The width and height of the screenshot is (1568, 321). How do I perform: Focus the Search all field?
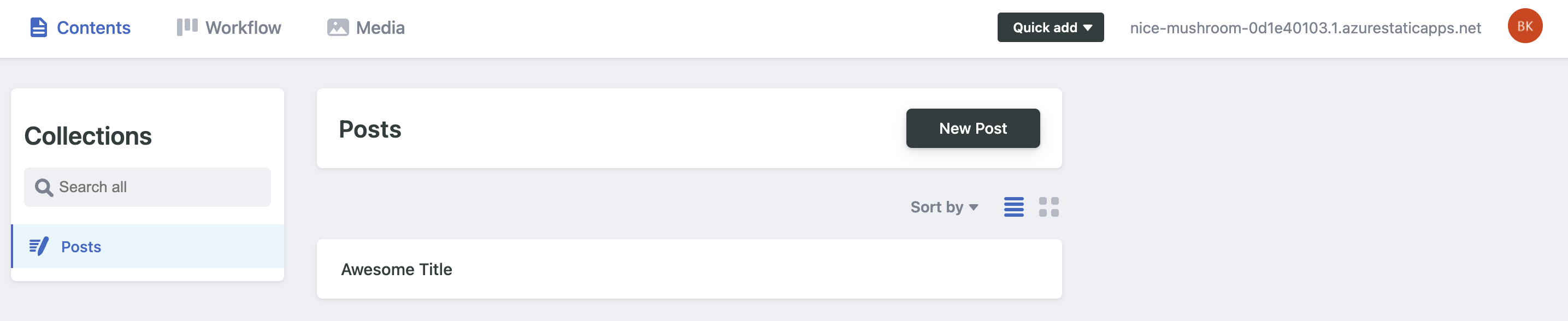(x=158, y=187)
